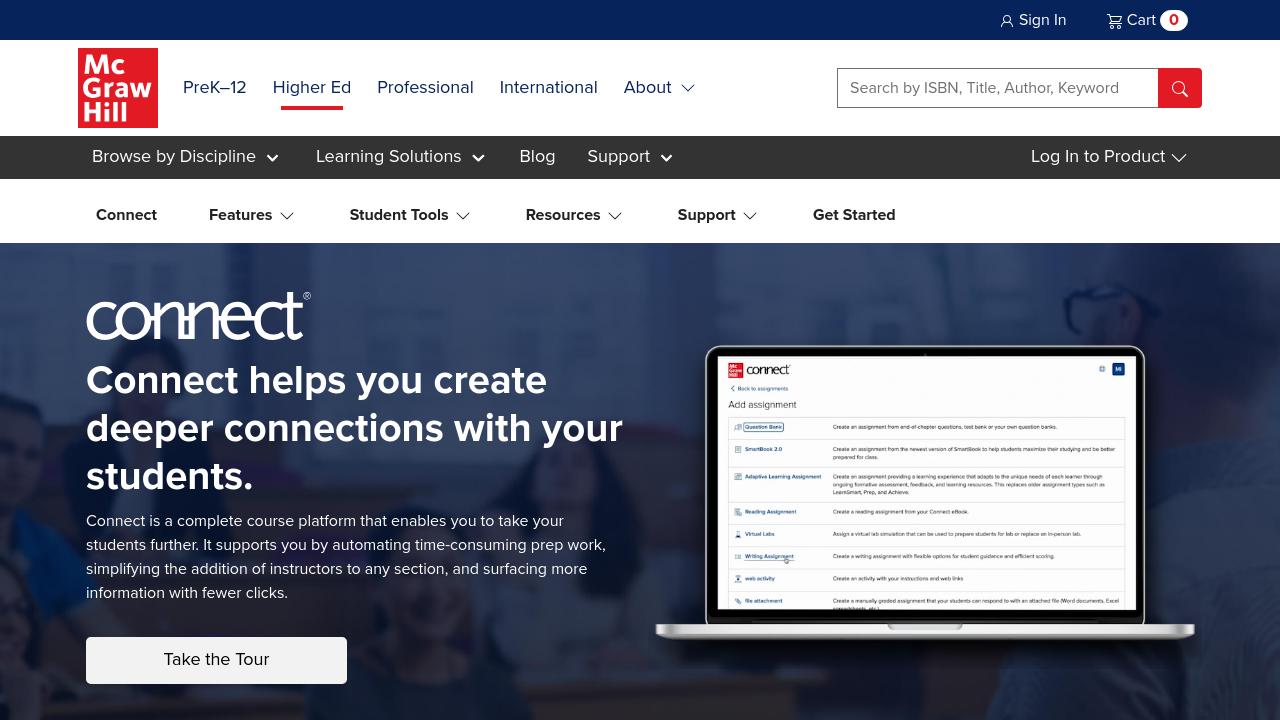1280x720 pixels.
Task: Open the laptop Connect screenshot image
Action: pyautogui.click(x=924, y=492)
